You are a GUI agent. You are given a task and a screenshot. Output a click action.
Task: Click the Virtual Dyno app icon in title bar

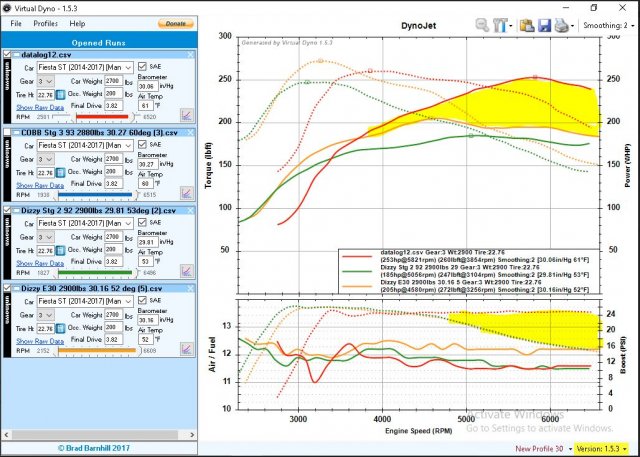coord(7,8)
